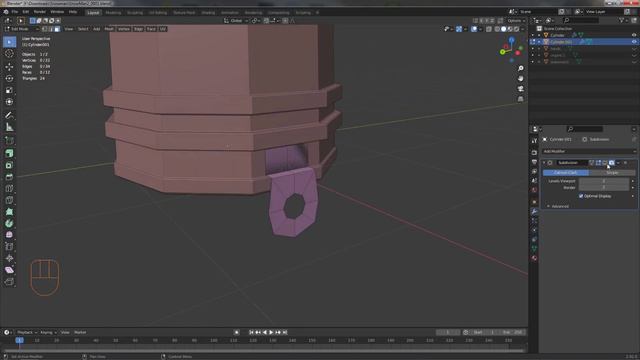640x360 pixels.
Task: Switch to the Modeling workspace tab
Action: click(113, 13)
